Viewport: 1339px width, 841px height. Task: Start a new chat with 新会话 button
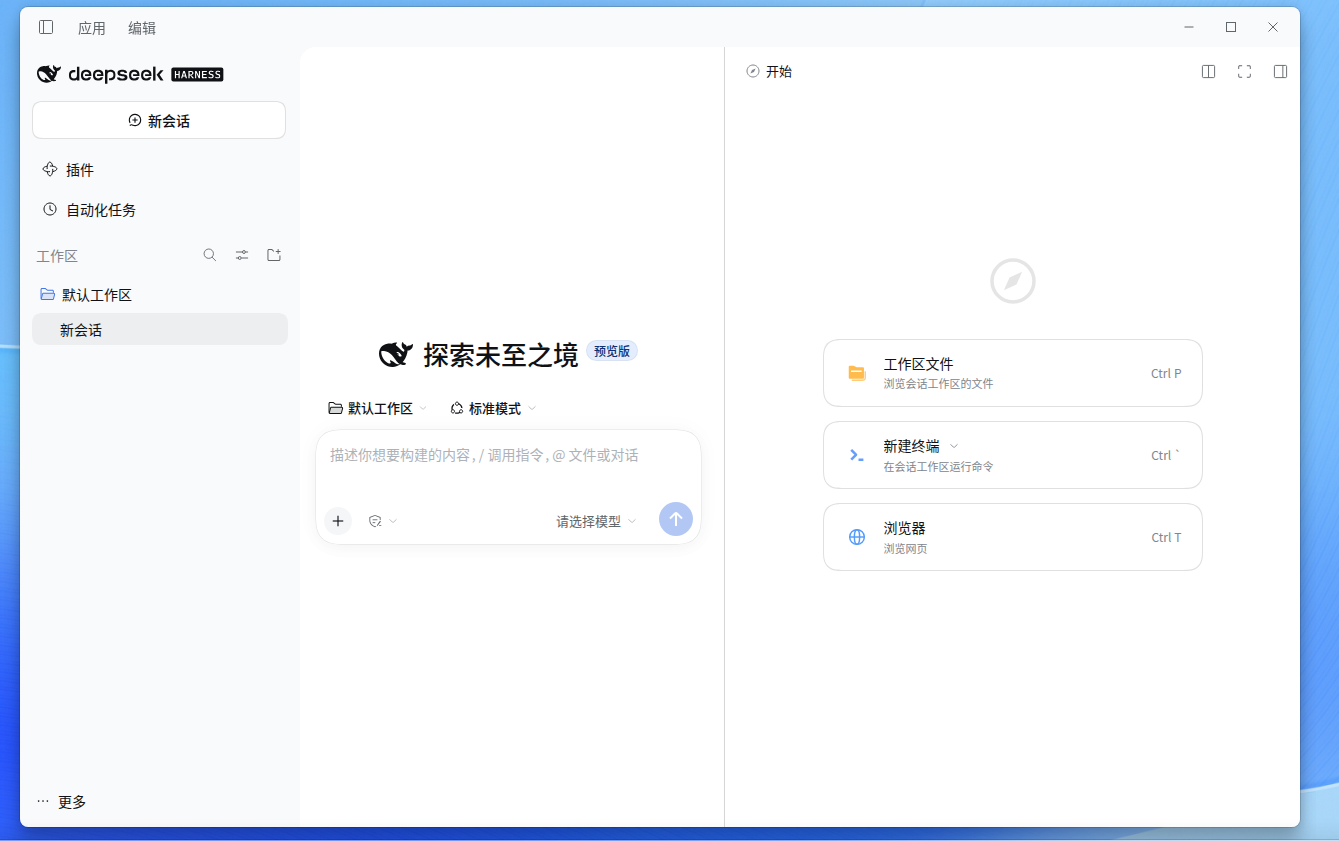coord(159,120)
